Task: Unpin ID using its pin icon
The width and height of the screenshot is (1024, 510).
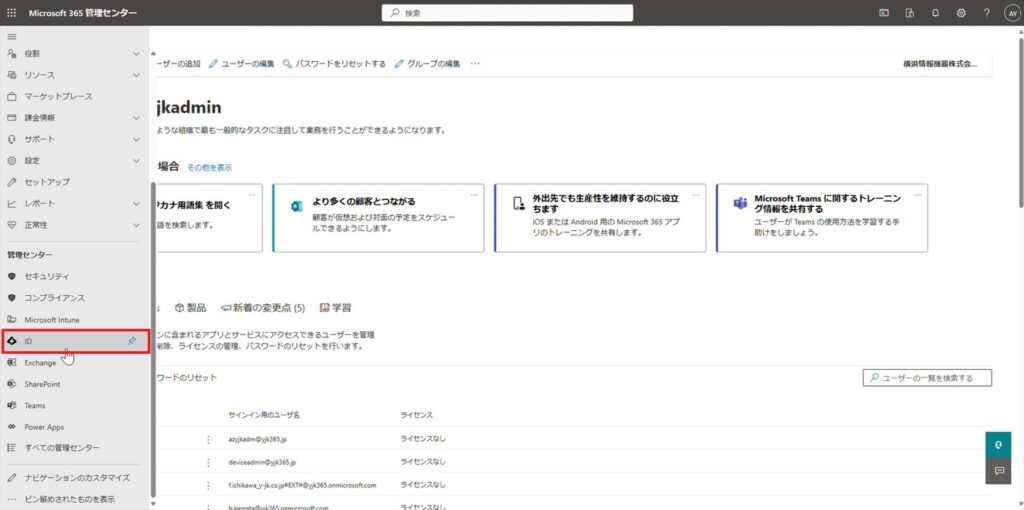Action: click(x=132, y=341)
